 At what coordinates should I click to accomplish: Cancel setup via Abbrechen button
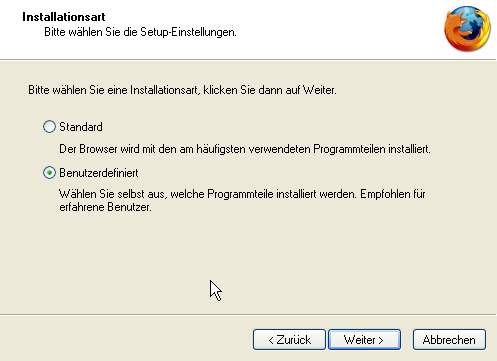449,340
